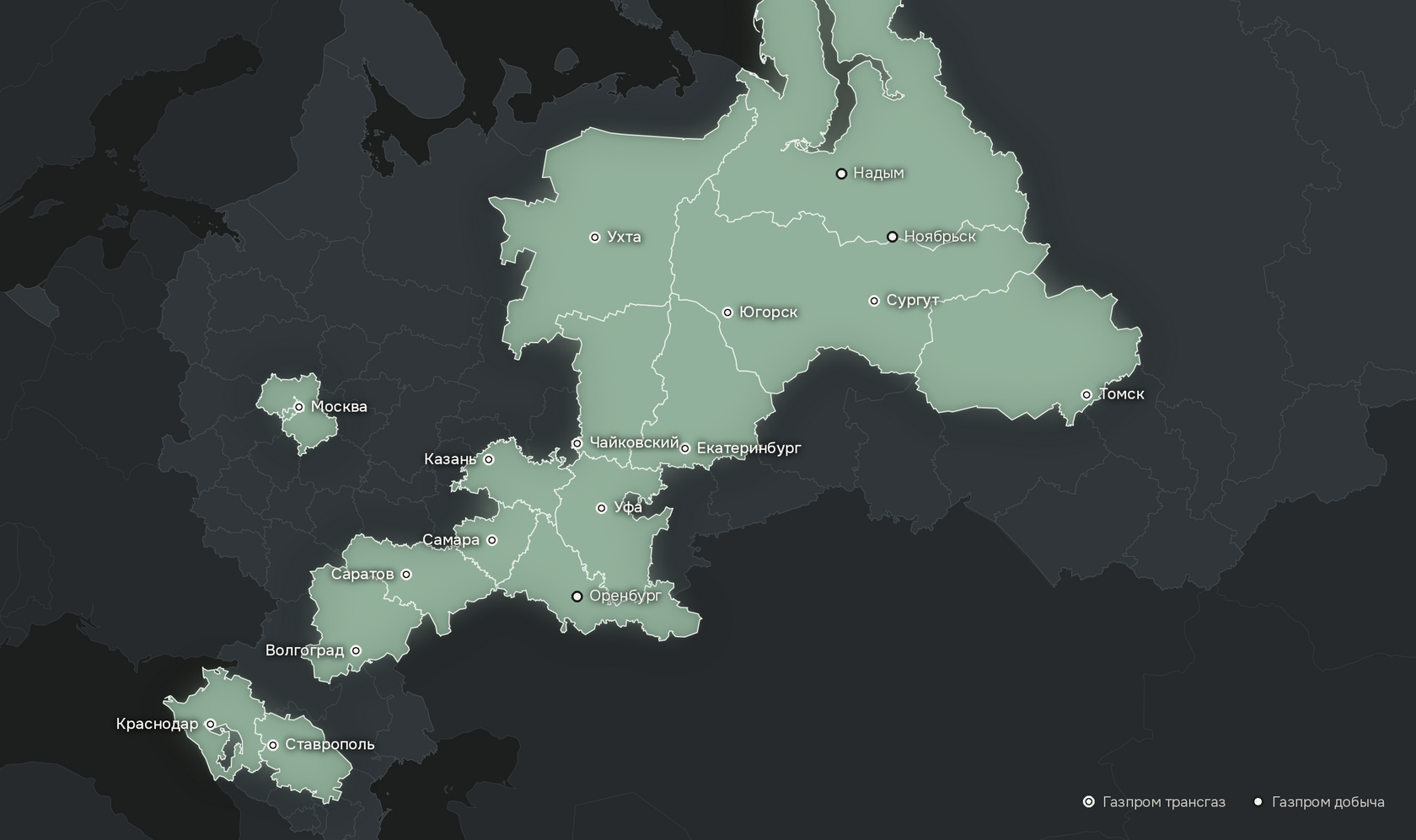This screenshot has width=1416, height=840.
Task: Click the Сургут marker dot
Action: coord(874,301)
